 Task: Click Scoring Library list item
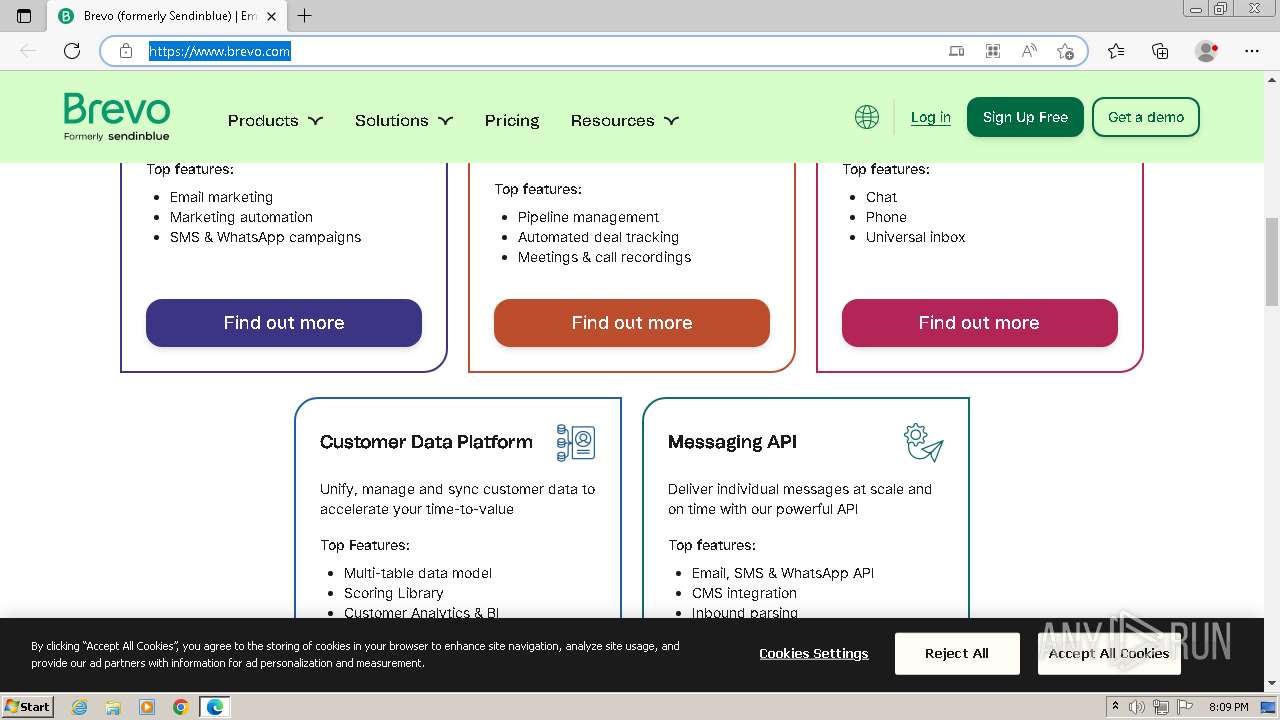pos(394,593)
